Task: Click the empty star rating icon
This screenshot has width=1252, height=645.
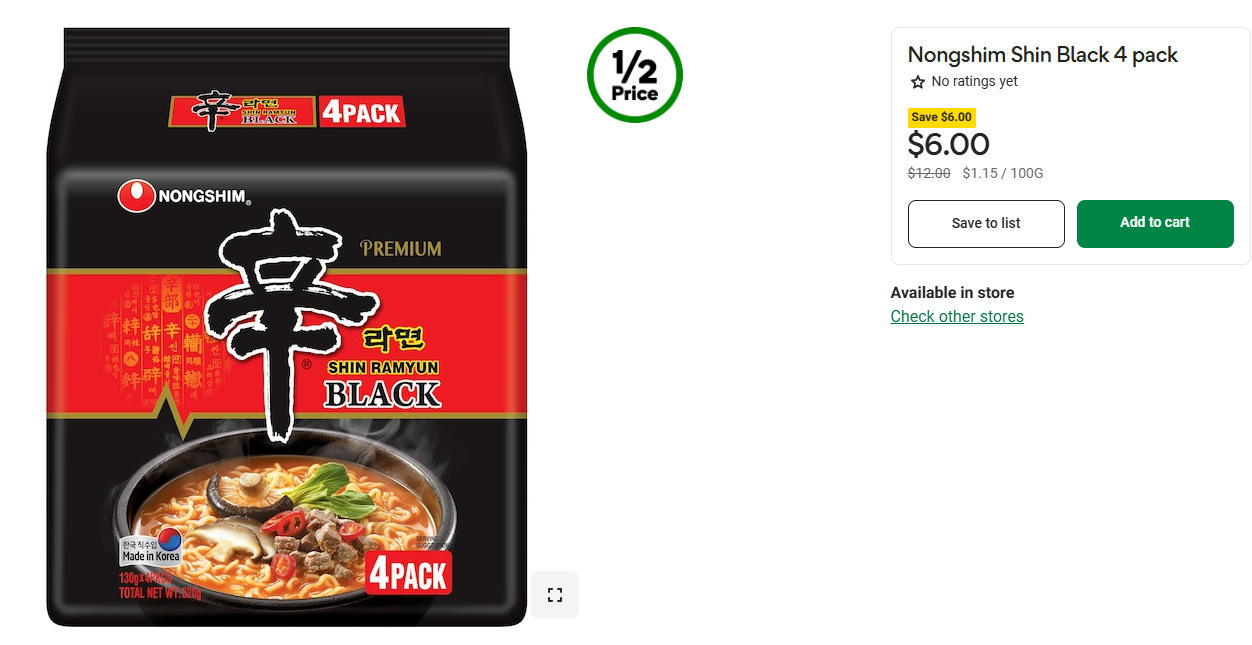Action: pyautogui.click(x=917, y=82)
